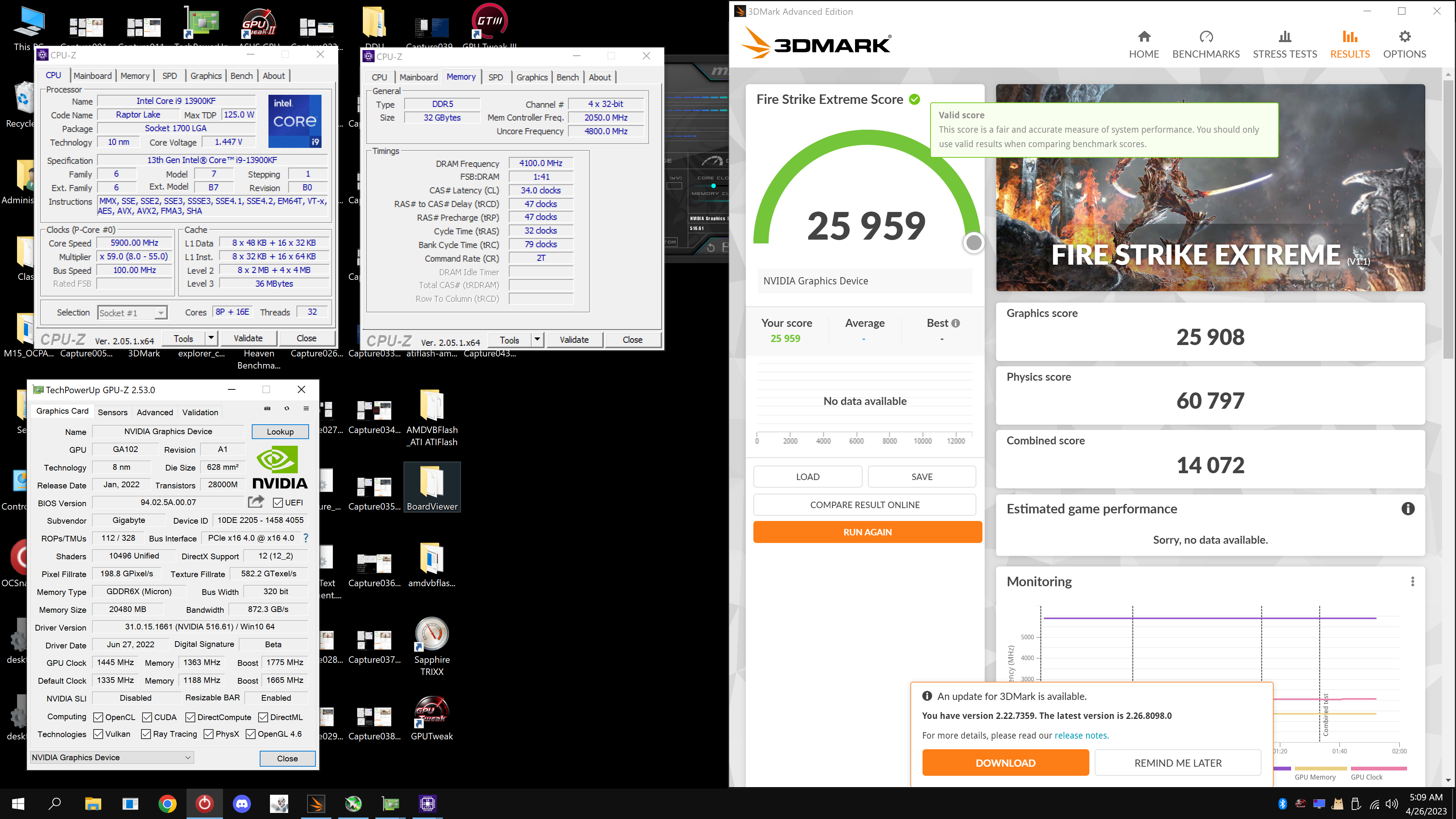
Task: Open BENCHMARKS in the 3DMark navigation
Action: pos(1206,45)
